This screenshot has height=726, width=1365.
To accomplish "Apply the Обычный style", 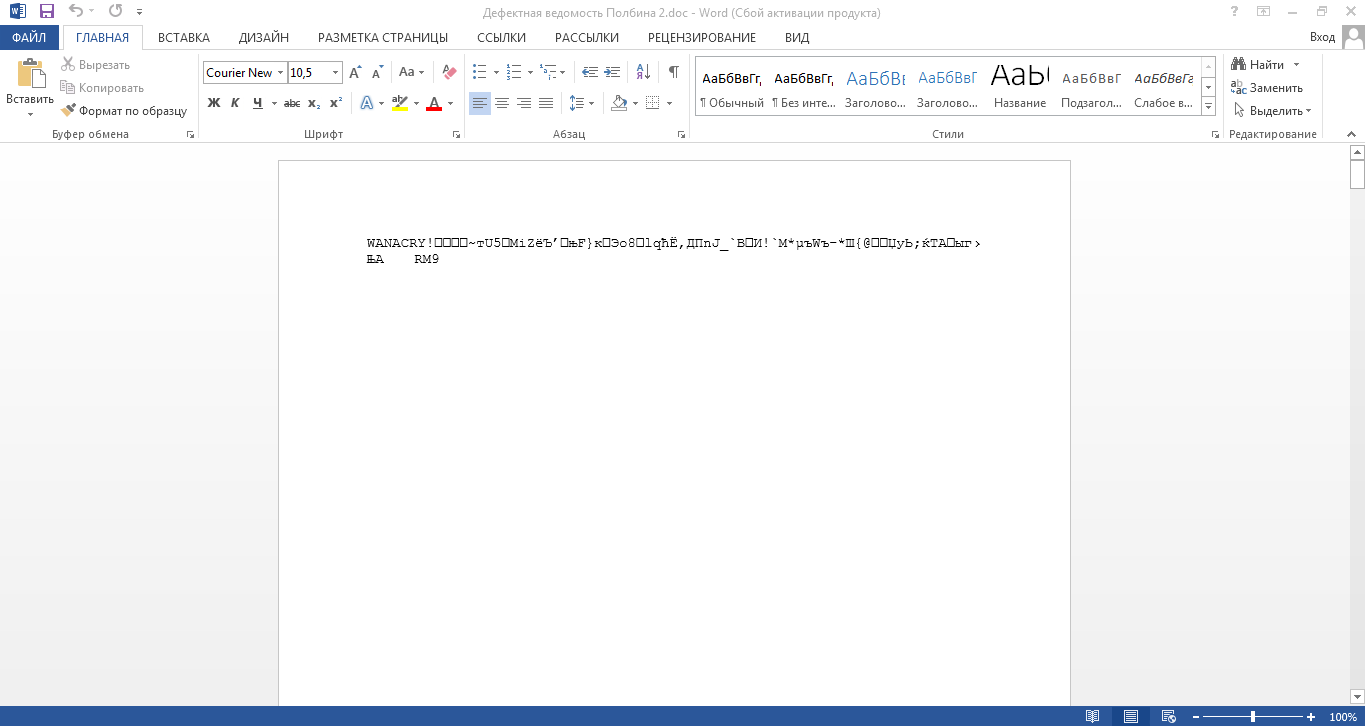I will point(732,87).
